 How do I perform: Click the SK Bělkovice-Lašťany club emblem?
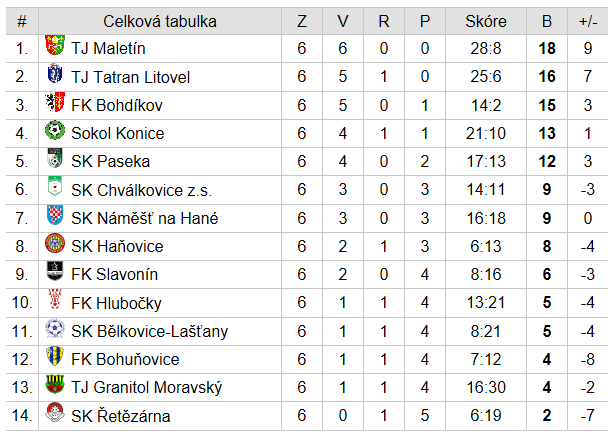55,328
